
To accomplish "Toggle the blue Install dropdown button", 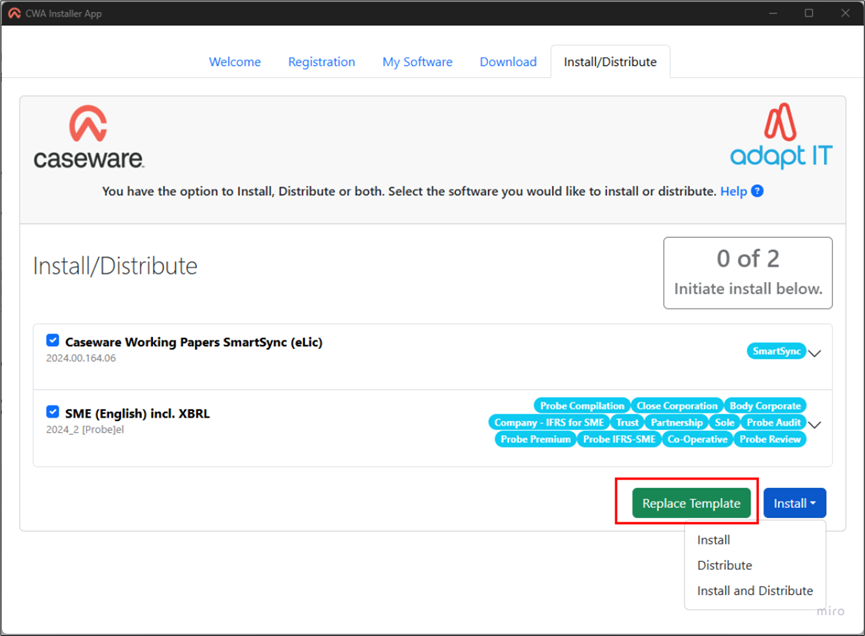I will pos(794,503).
